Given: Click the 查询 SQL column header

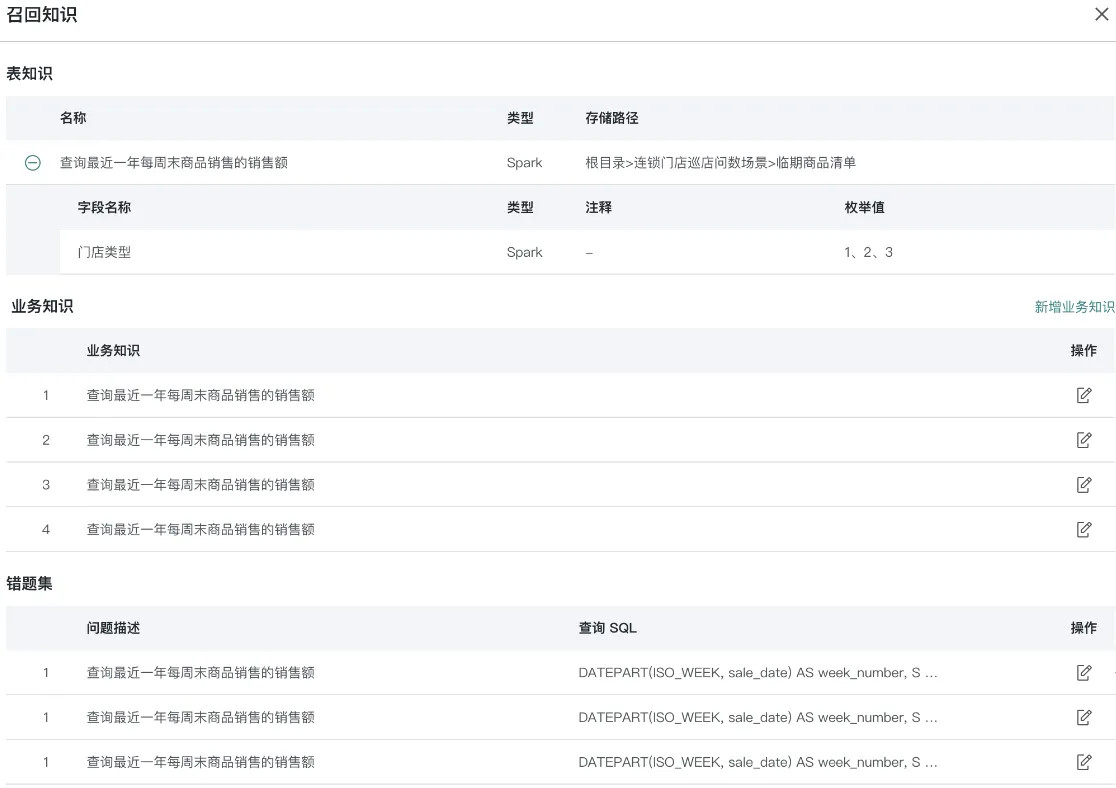Looking at the screenshot, I should [607, 628].
